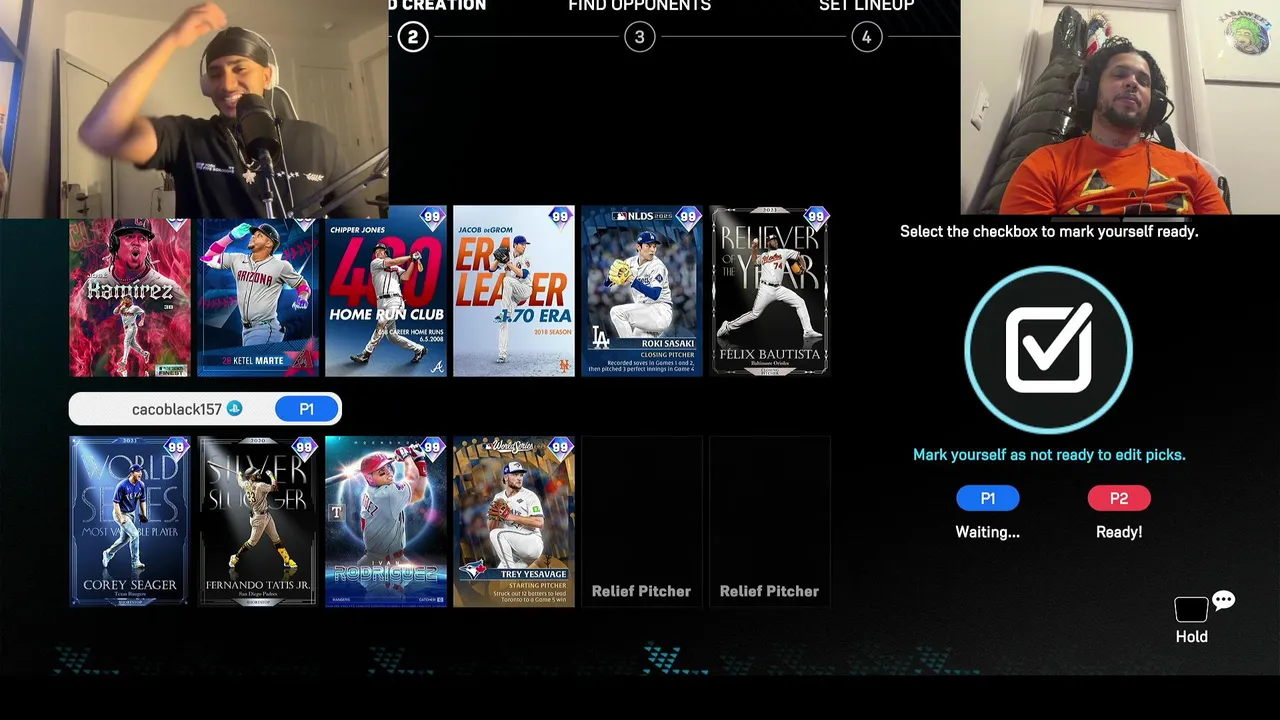This screenshot has width=1280, height=720.
Task: Select the Jacob deGrom ERA Leader card
Action: tap(514, 291)
